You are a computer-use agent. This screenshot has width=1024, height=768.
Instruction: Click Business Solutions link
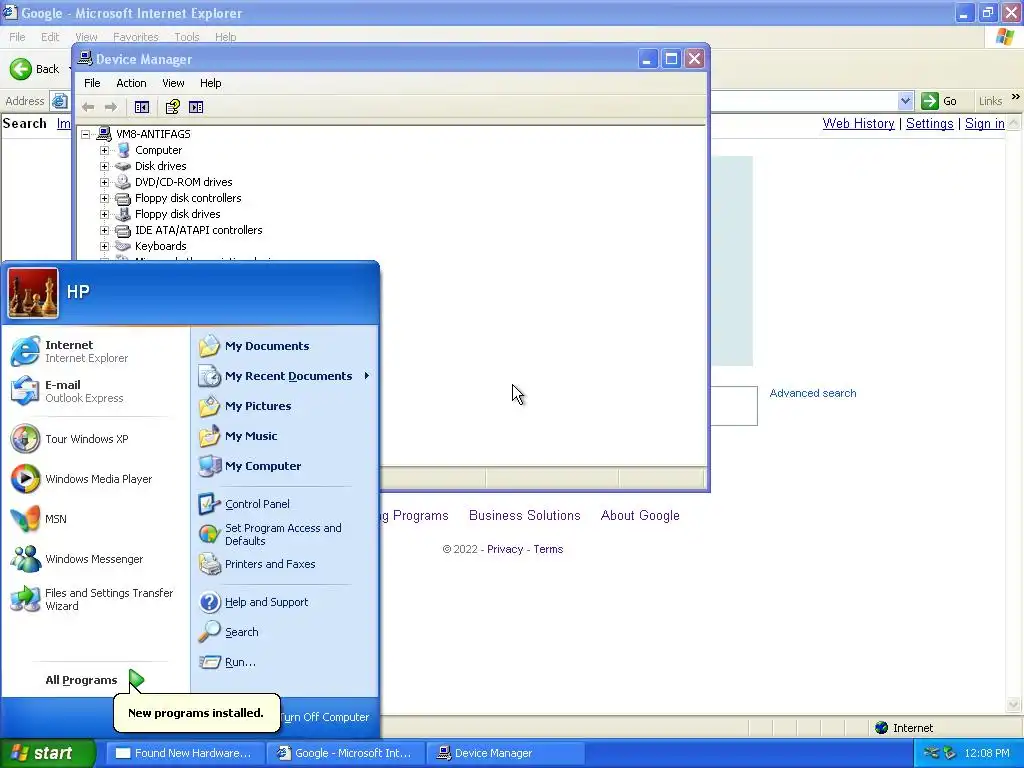524,515
